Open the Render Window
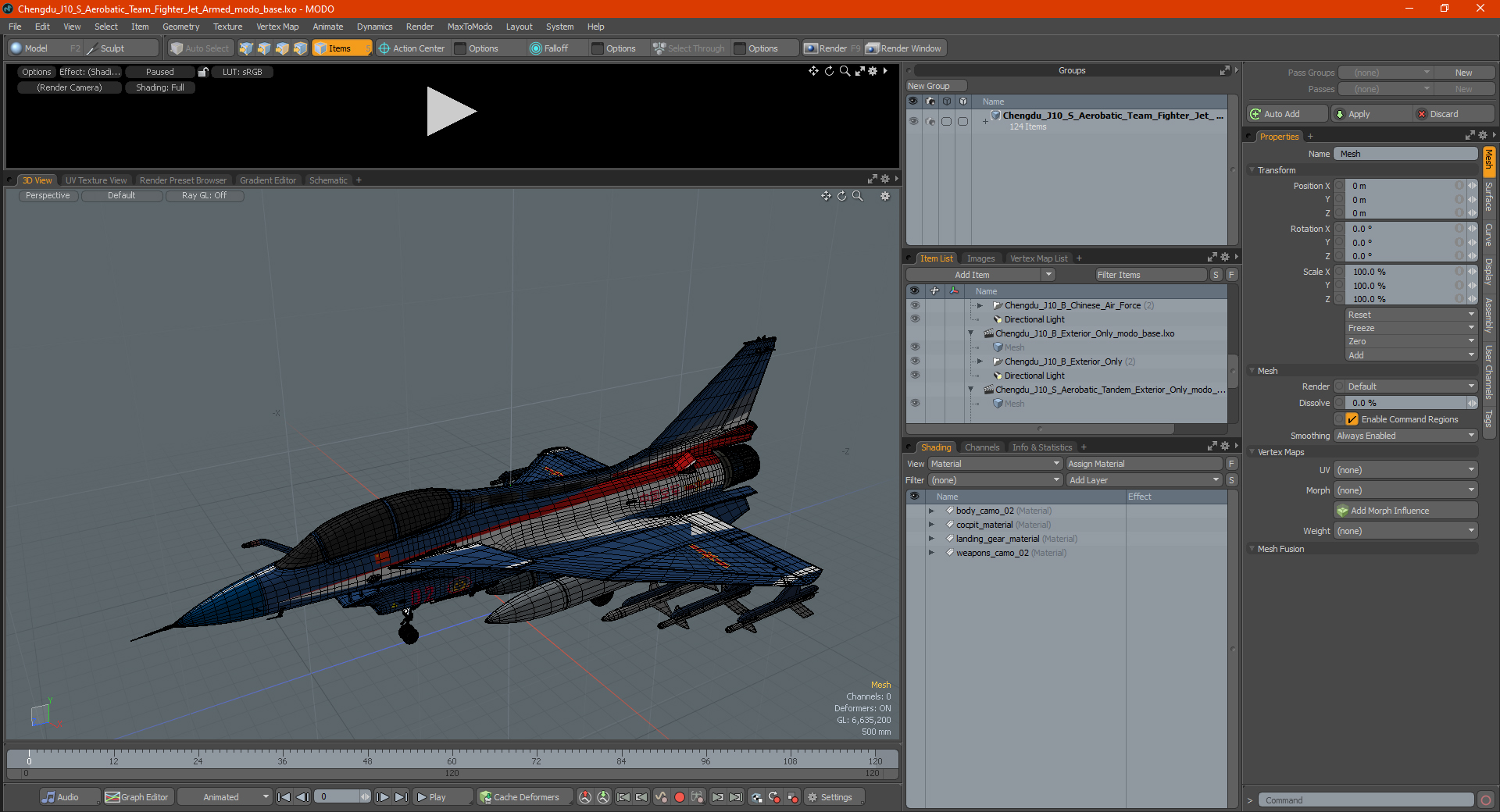Image resolution: width=1500 pixels, height=812 pixels. (905, 48)
